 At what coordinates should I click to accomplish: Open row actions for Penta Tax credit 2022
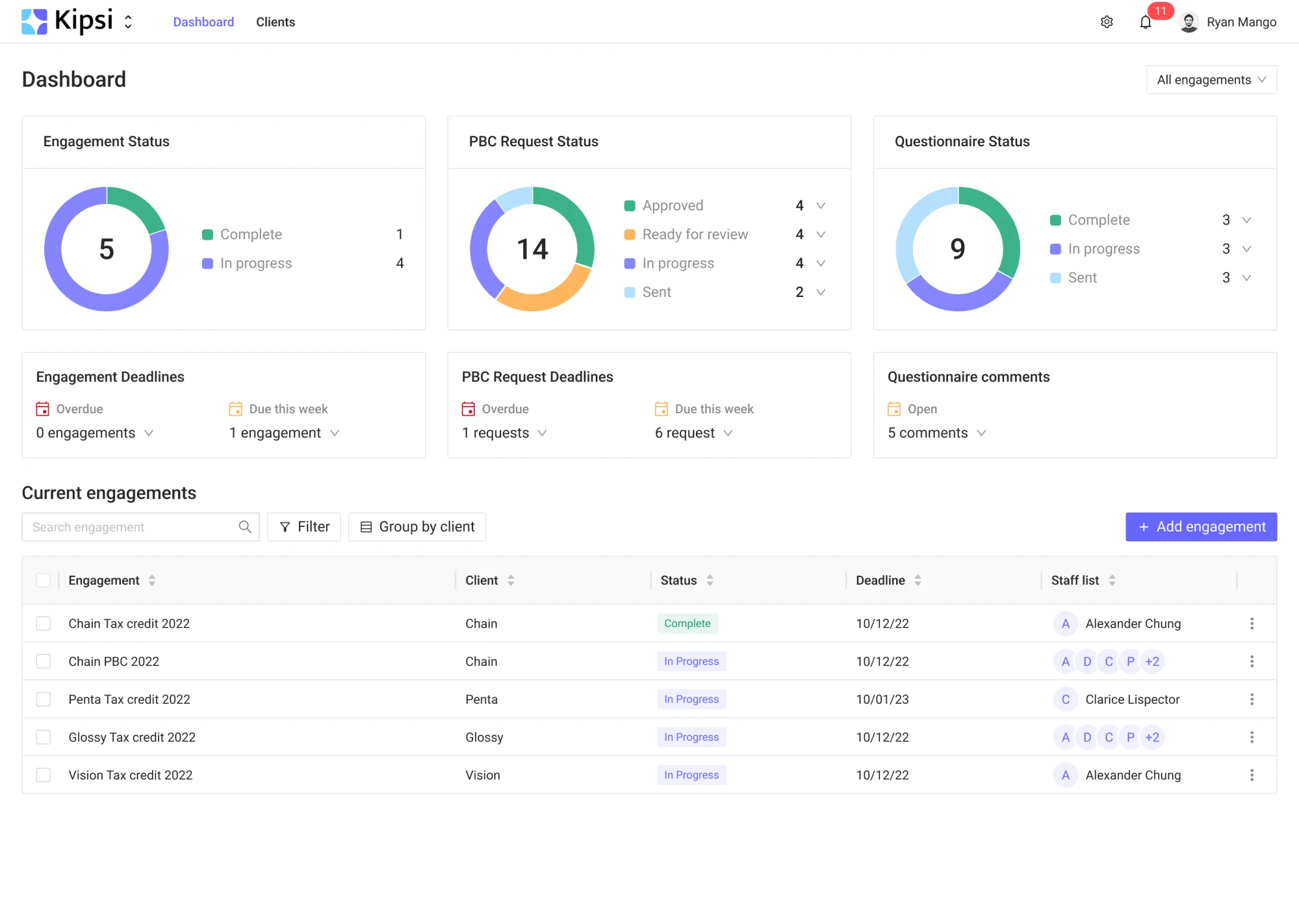(x=1252, y=699)
